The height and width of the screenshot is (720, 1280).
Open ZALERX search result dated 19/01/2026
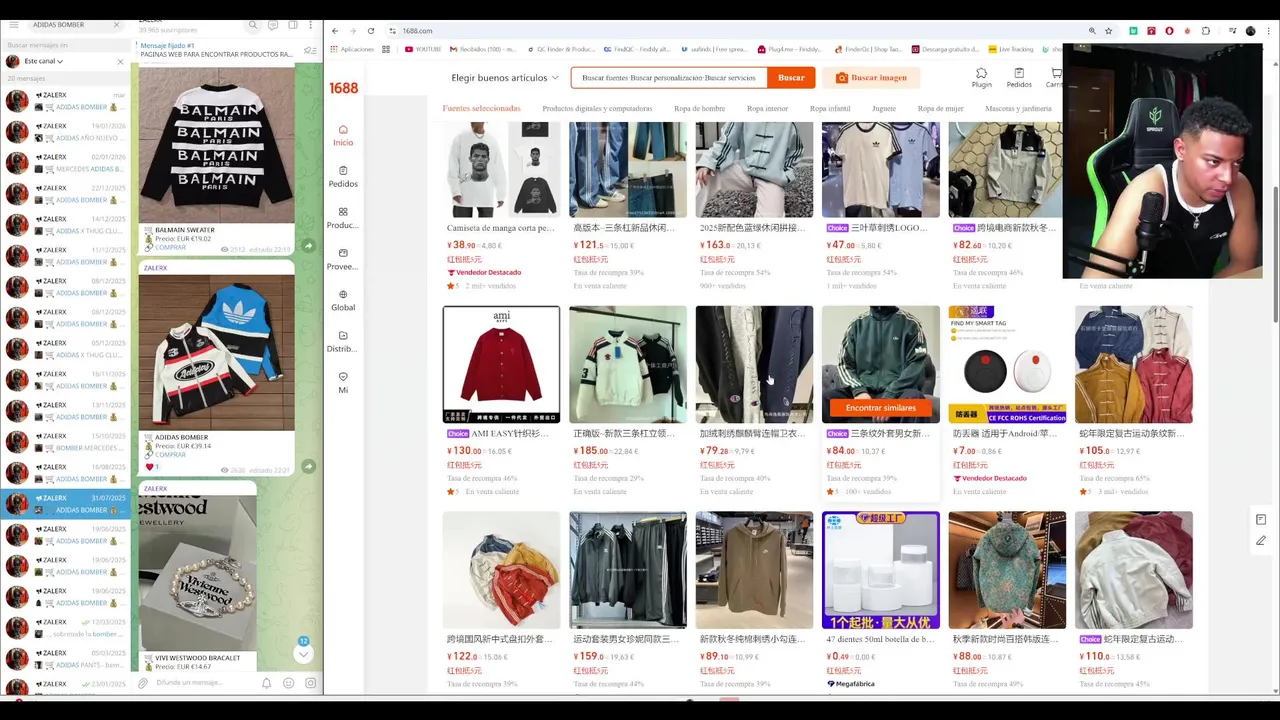pyautogui.click(x=66, y=132)
